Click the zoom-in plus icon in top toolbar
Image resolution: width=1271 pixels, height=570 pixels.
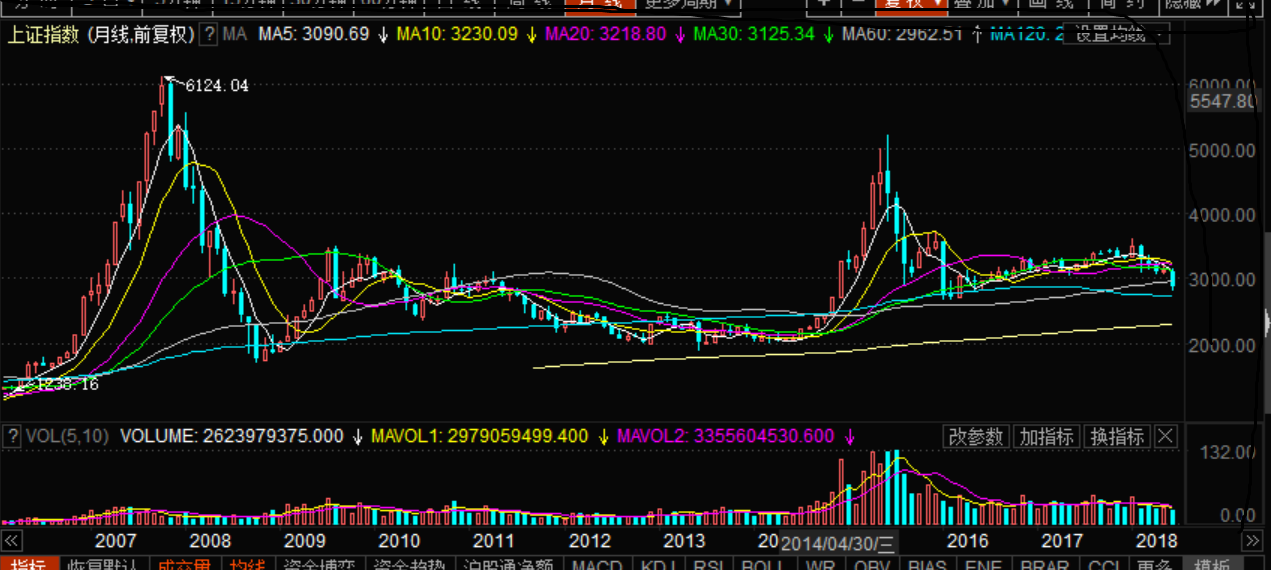(823, 3)
